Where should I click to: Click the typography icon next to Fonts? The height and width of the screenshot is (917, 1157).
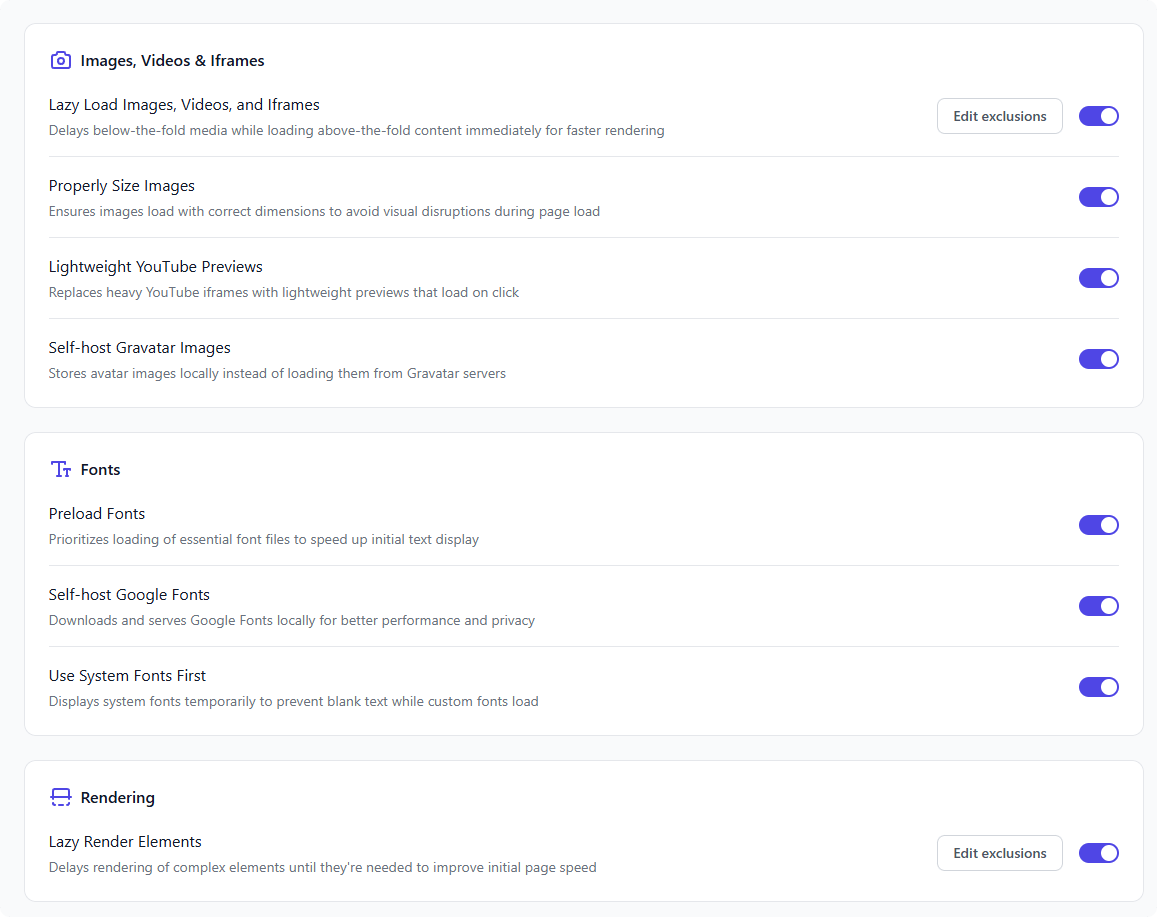point(61,469)
